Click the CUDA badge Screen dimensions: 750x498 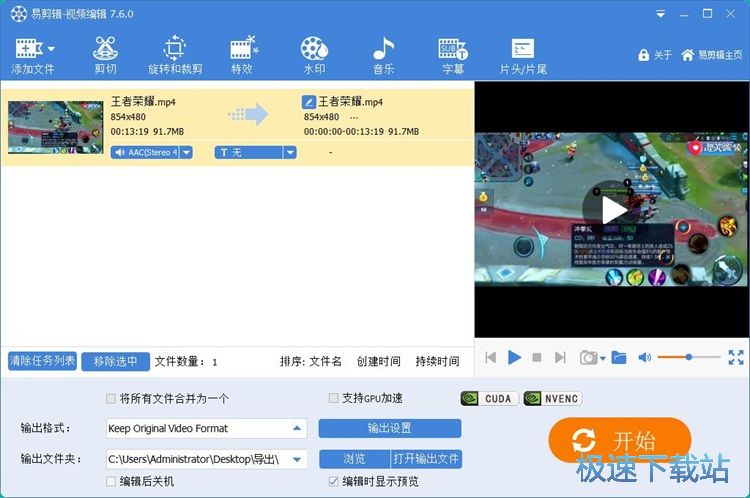[489, 398]
